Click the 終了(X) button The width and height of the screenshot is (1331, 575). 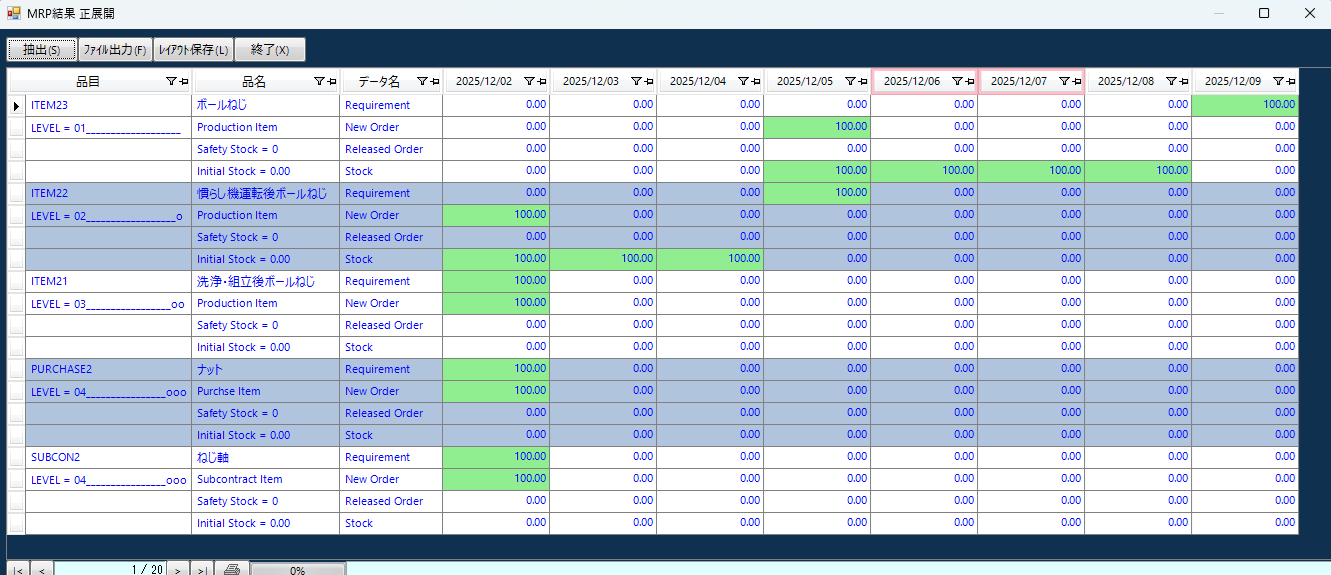pos(270,50)
